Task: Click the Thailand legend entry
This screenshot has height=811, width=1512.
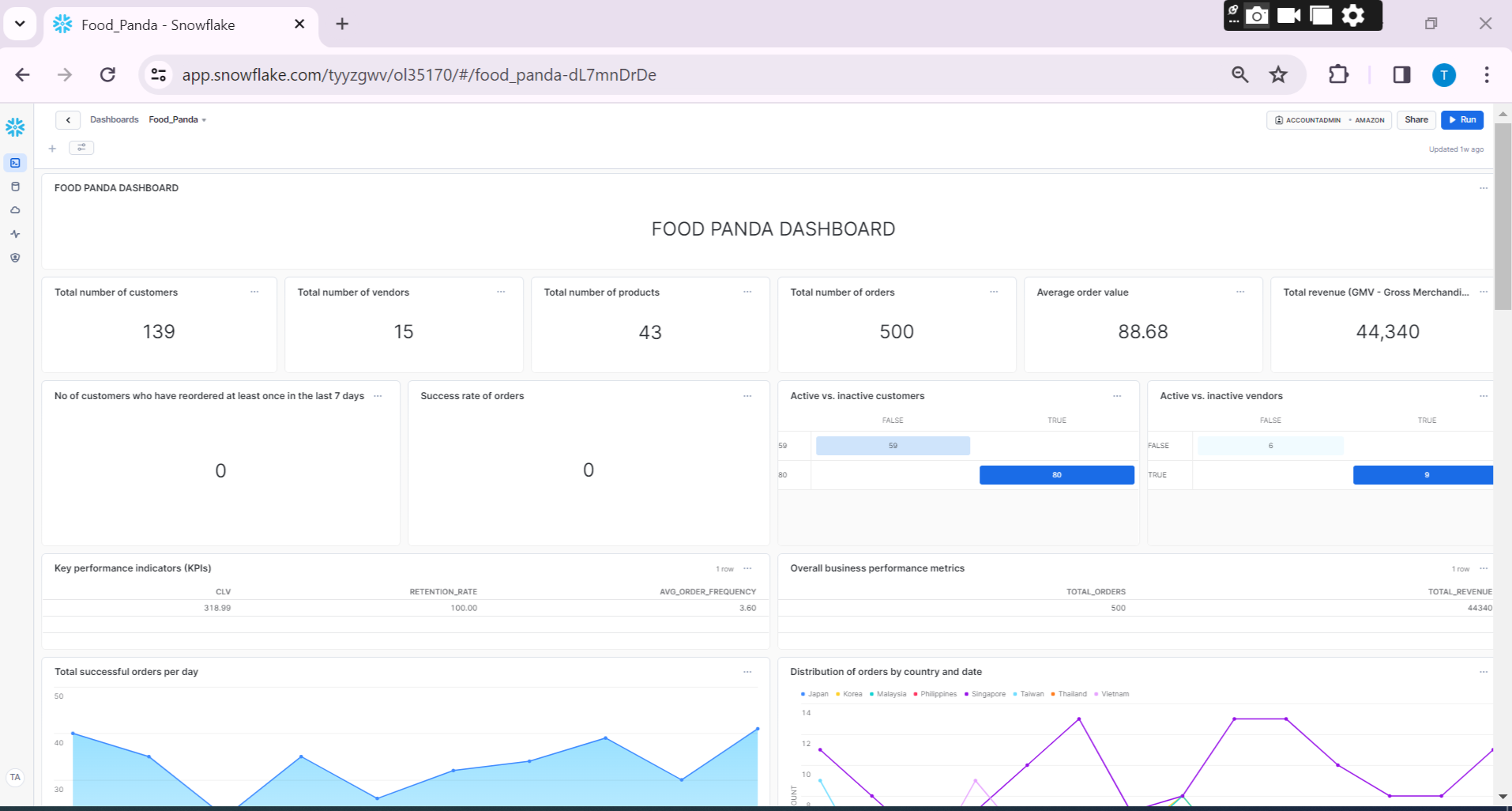Action: click(x=1069, y=694)
